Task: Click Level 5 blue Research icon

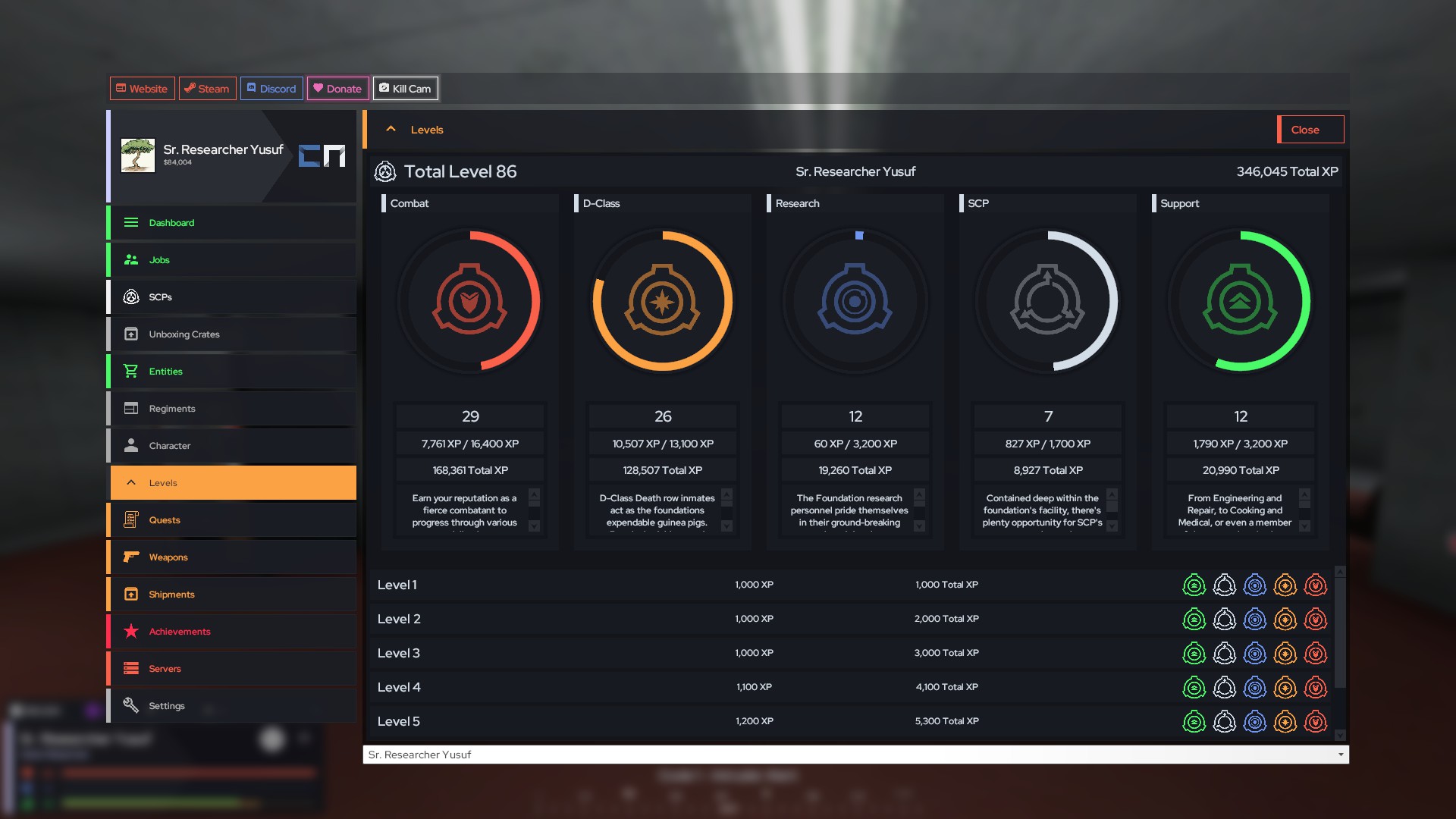Action: 1255,721
